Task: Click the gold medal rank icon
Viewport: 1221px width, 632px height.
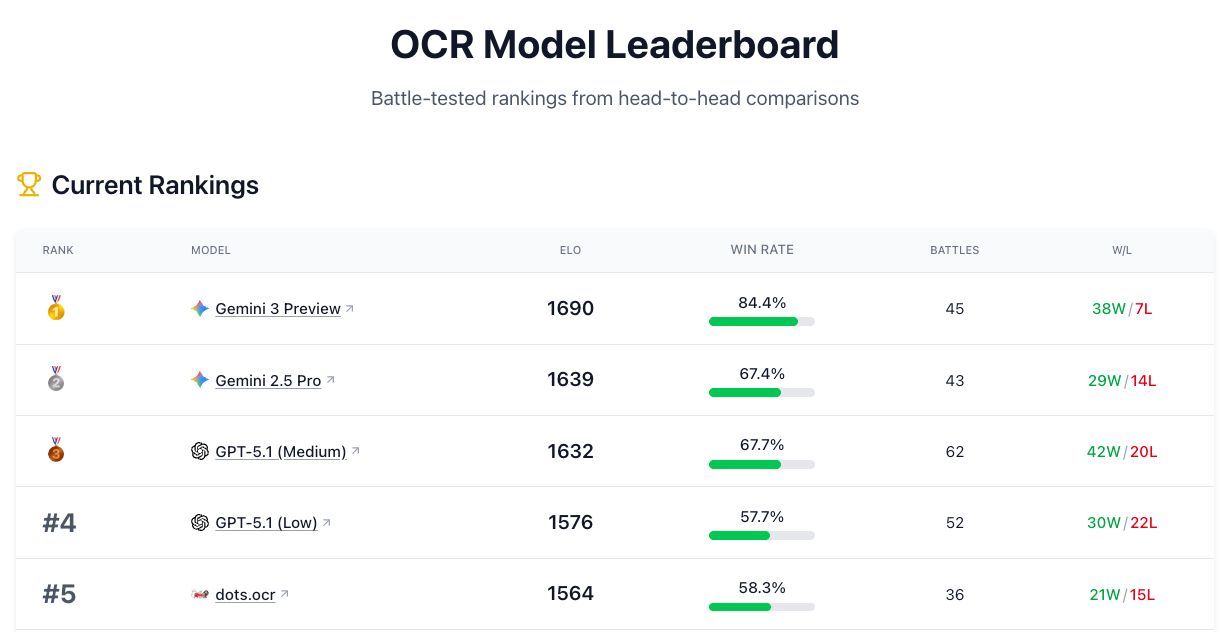Action: (x=56, y=309)
